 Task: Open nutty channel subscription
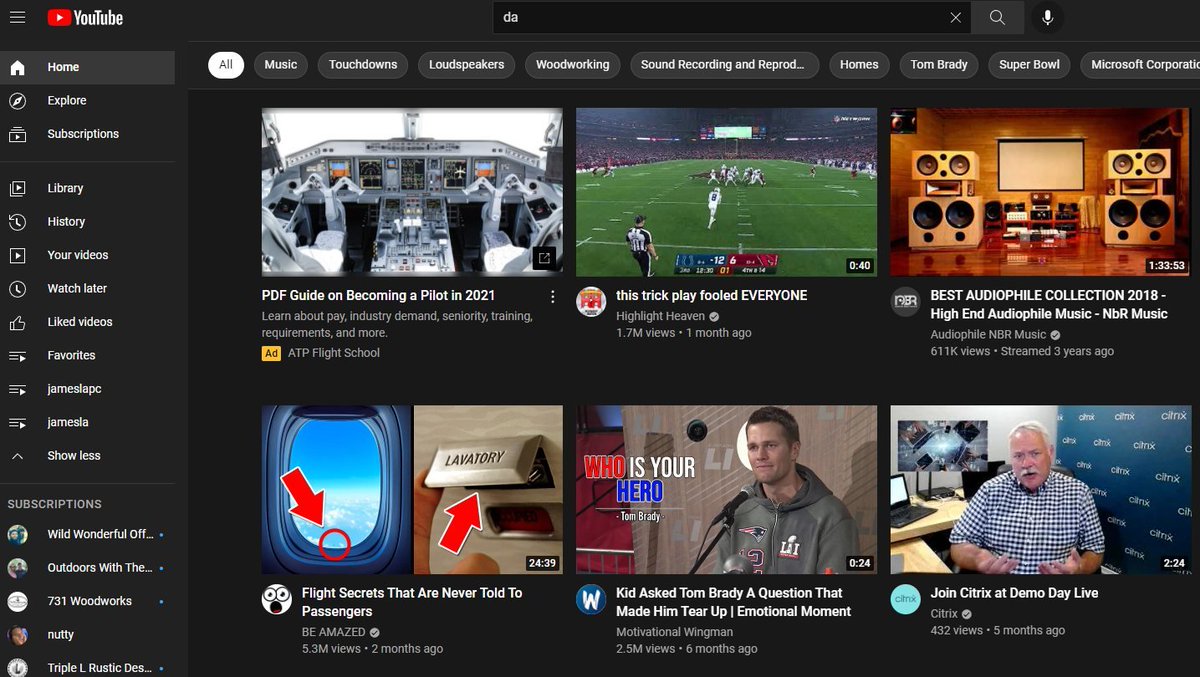click(x=87, y=634)
